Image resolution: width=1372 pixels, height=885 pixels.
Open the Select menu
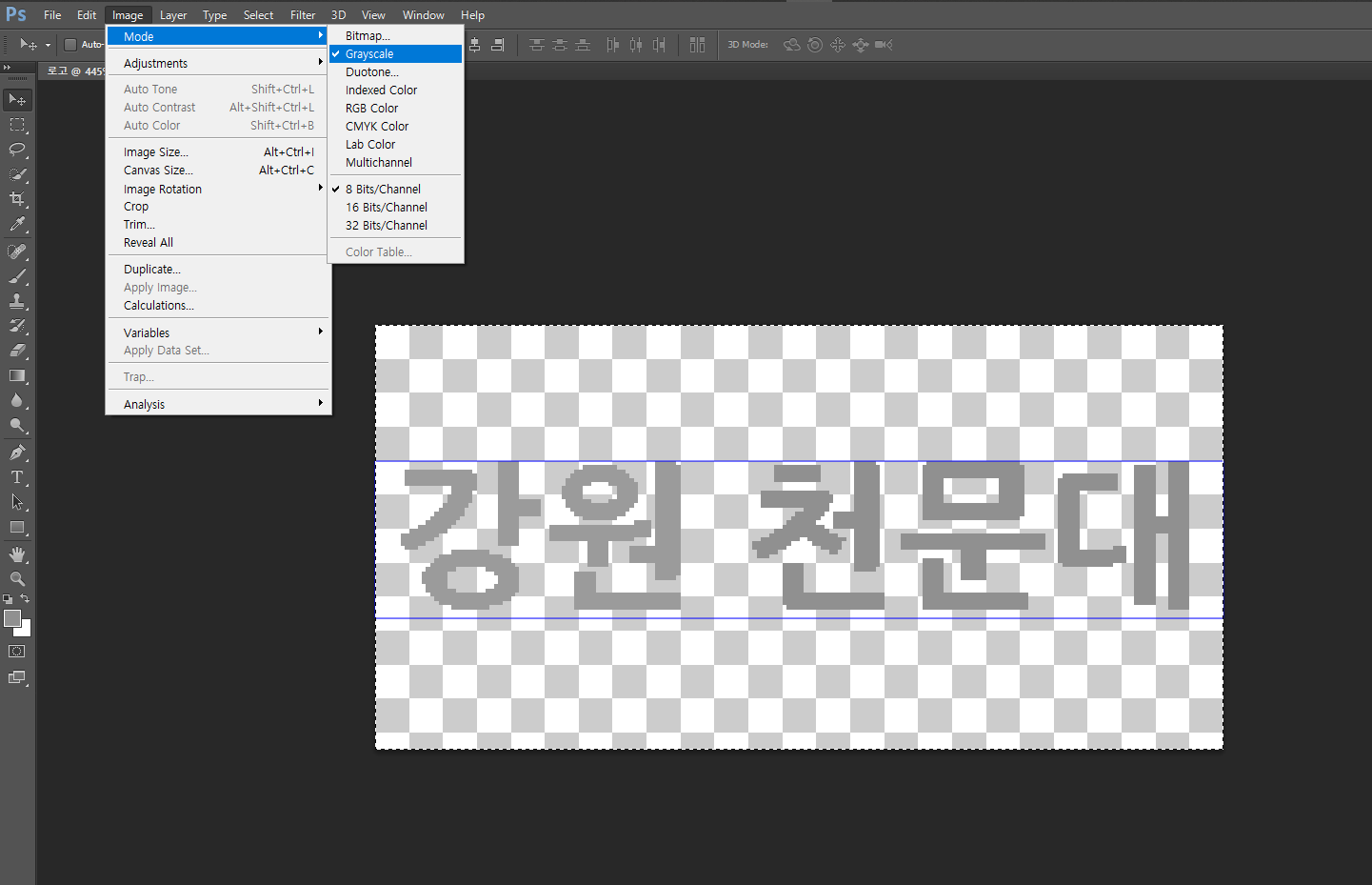258,15
